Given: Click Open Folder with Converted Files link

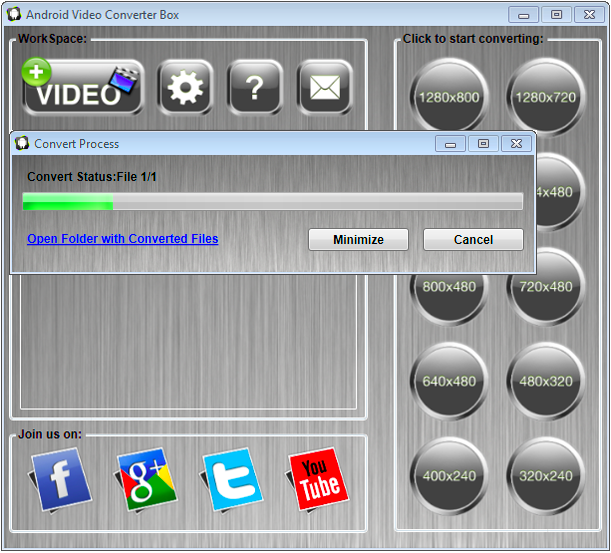Looking at the screenshot, I should coord(123,239).
